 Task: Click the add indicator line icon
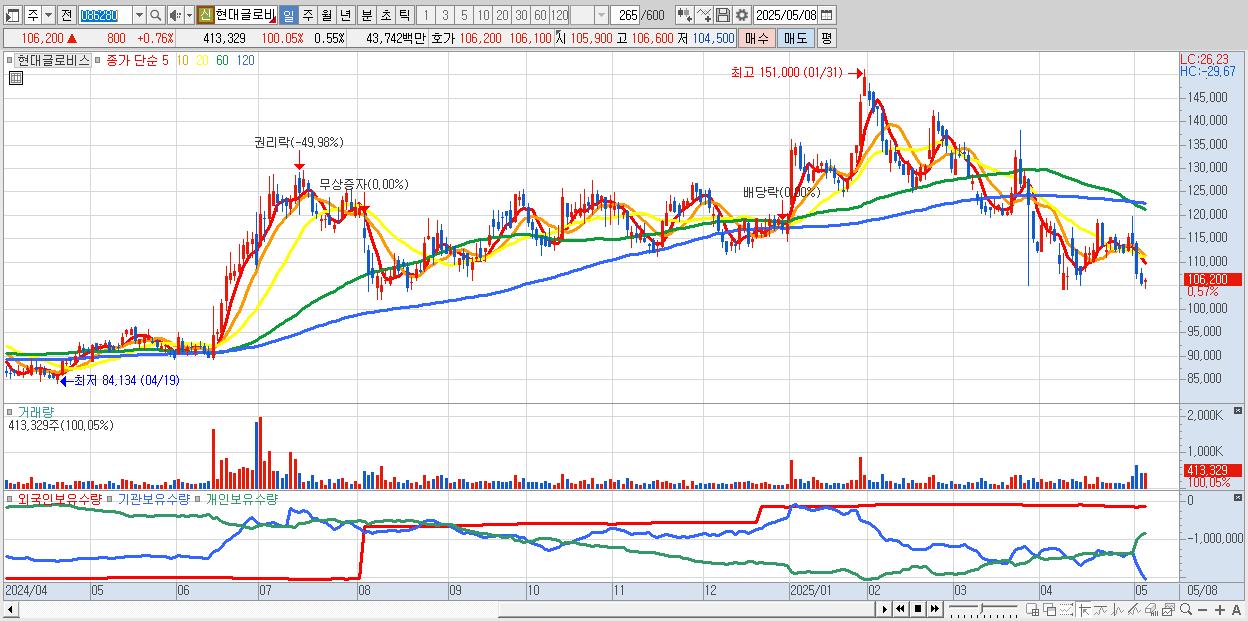(x=704, y=15)
